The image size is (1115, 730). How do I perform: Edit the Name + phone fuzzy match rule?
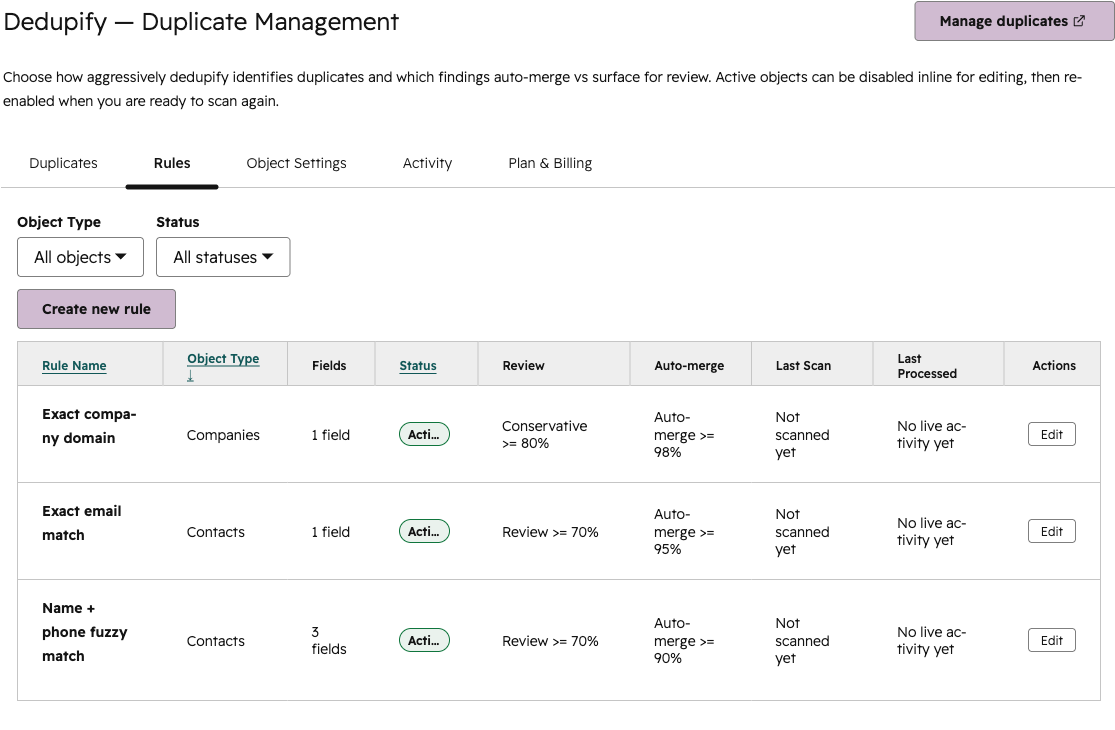click(1052, 640)
